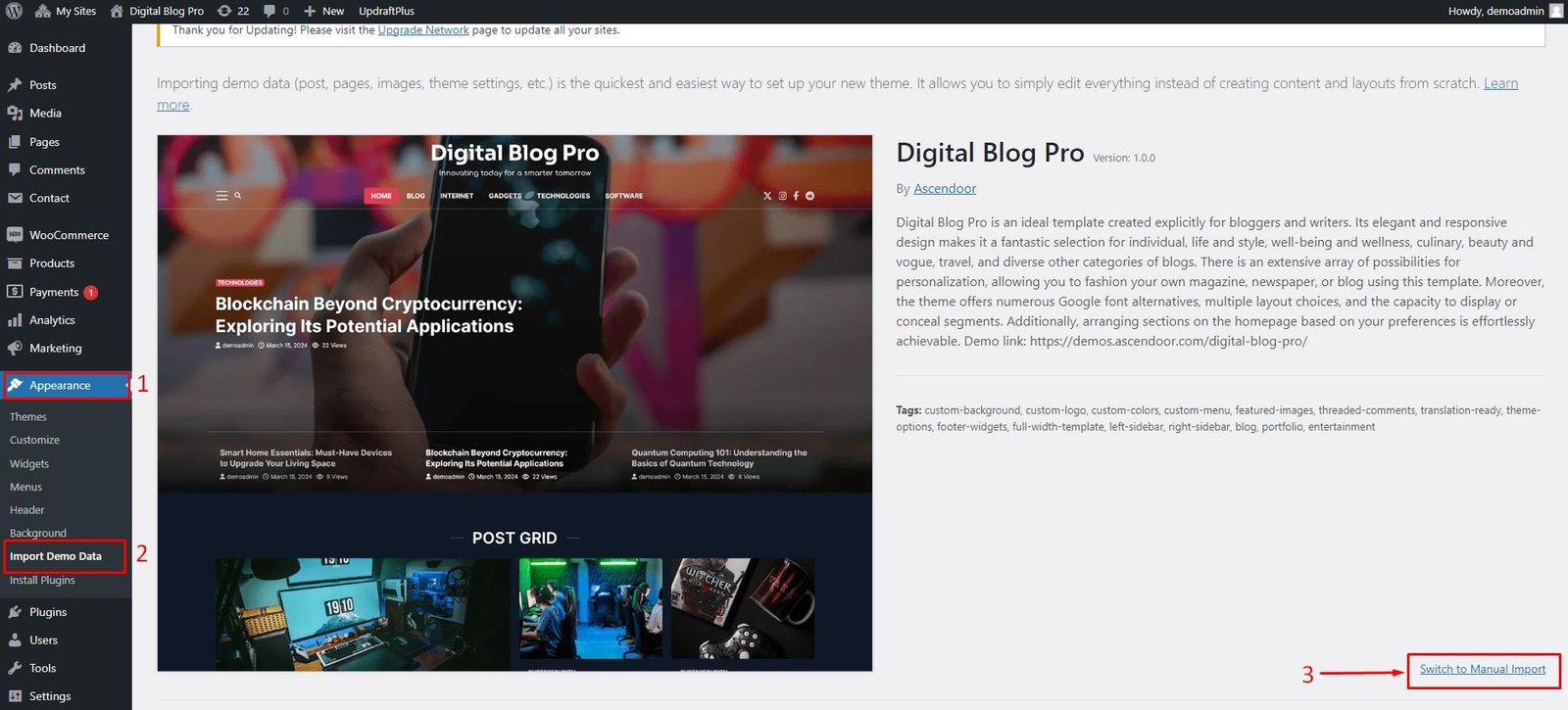Go to the Posts menu label

point(43,85)
